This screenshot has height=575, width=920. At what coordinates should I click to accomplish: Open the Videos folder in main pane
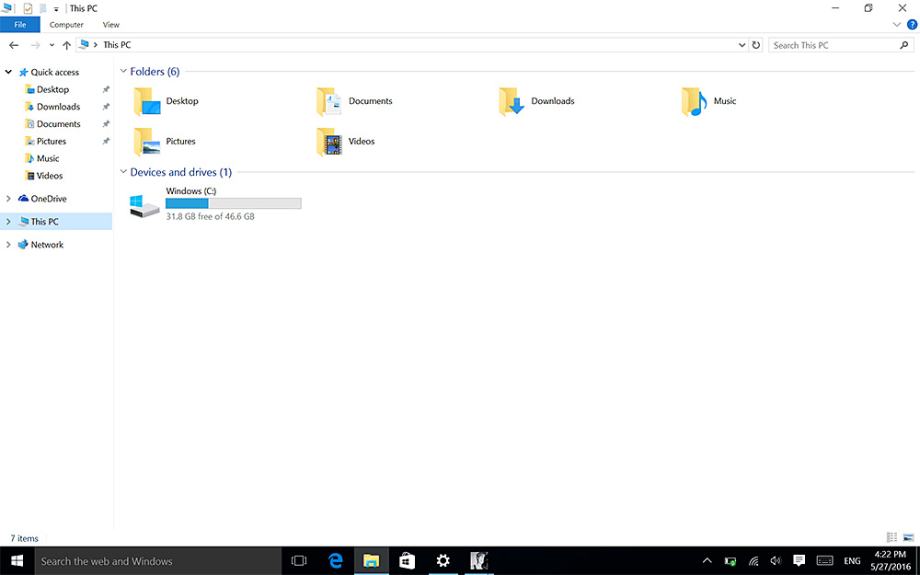(x=345, y=141)
